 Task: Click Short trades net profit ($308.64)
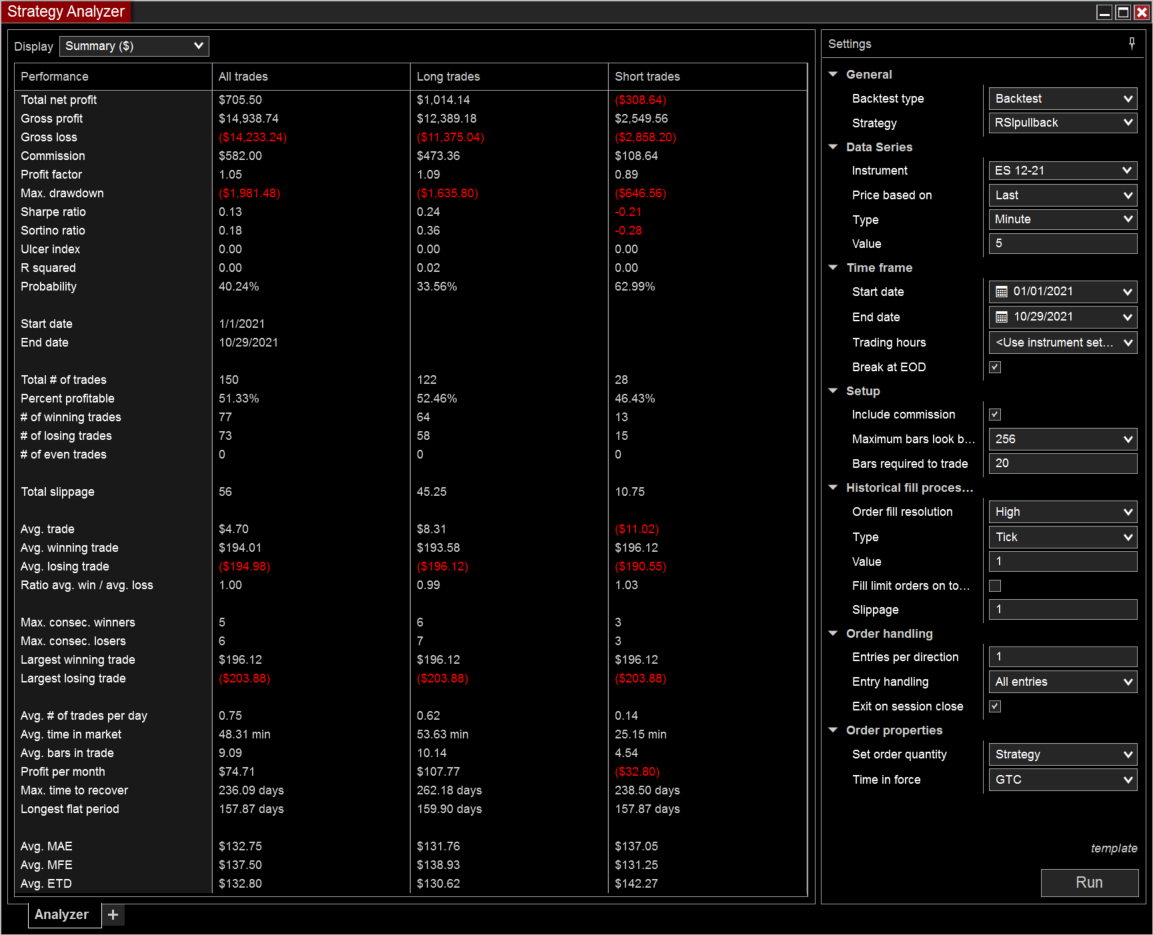coord(640,100)
